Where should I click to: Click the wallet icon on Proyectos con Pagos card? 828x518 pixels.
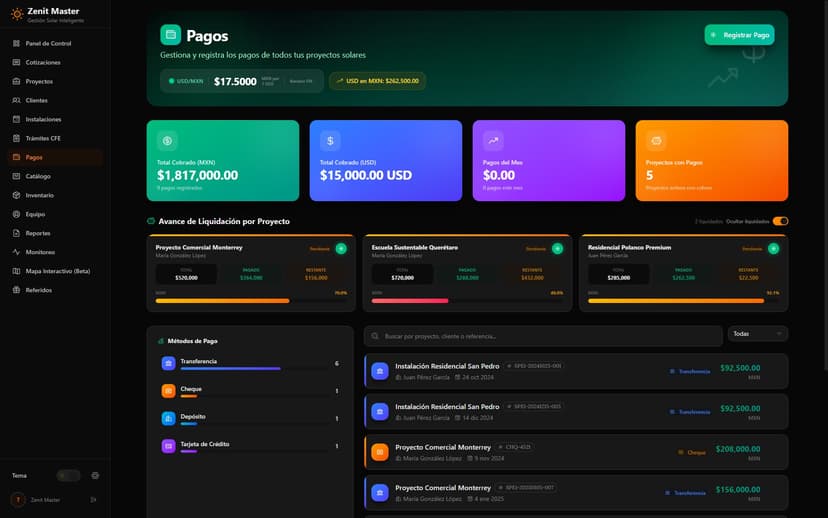tap(656, 141)
